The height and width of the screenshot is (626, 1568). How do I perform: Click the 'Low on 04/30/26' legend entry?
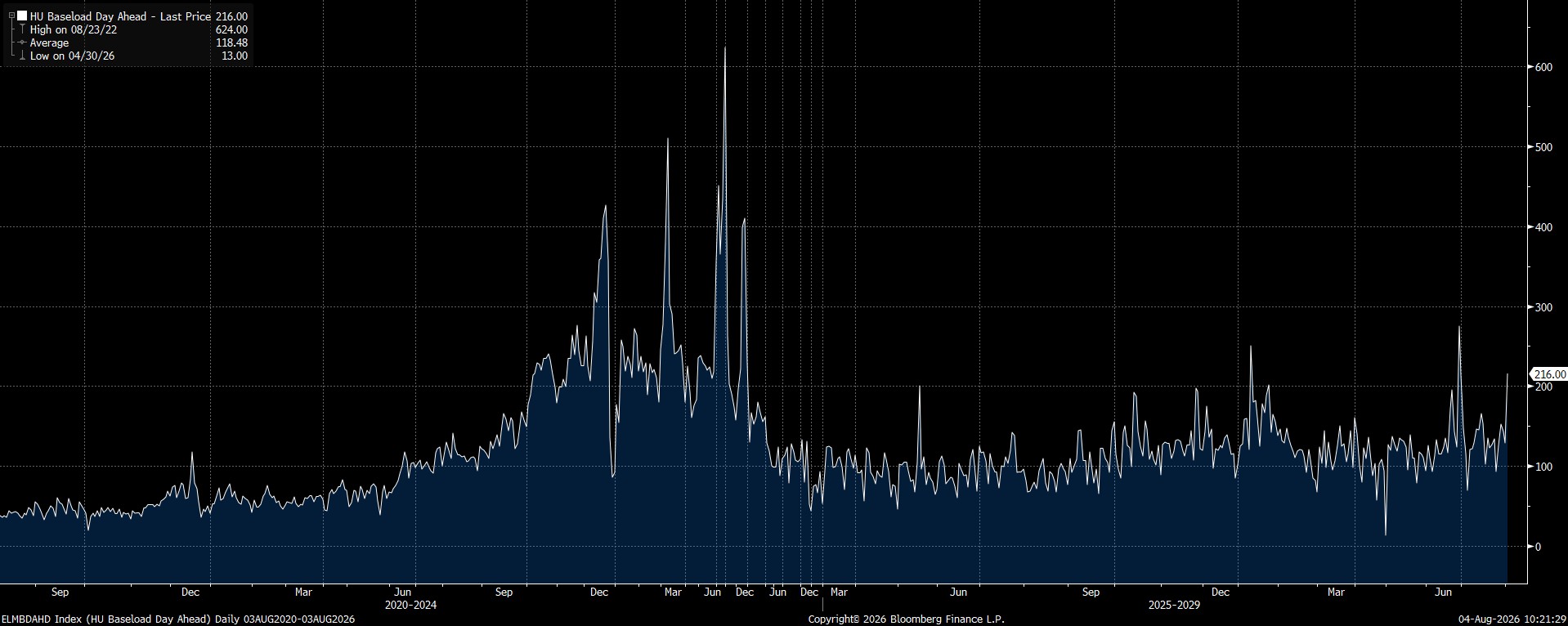tap(73, 56)
